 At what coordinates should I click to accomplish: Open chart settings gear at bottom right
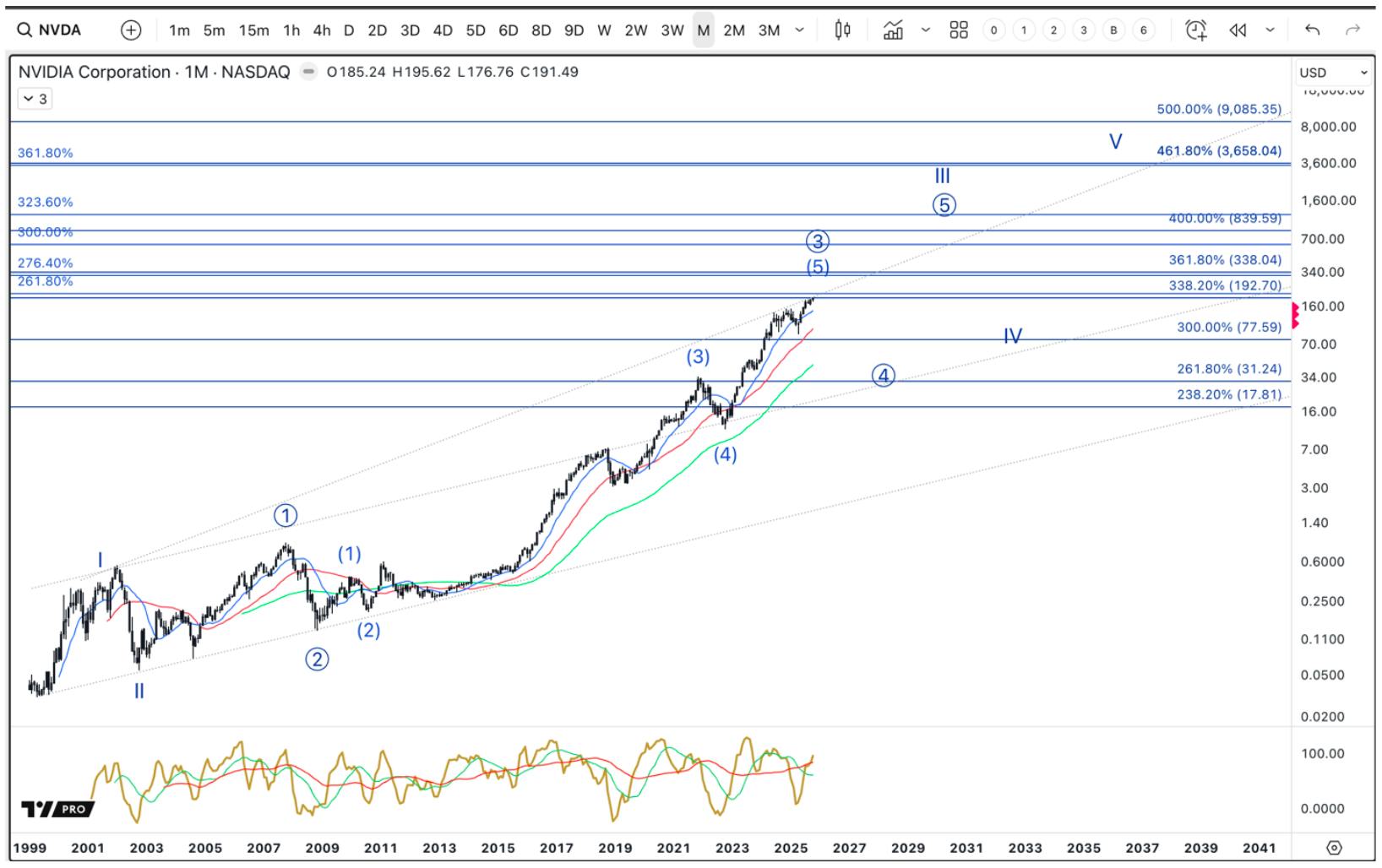point(1335,848)
